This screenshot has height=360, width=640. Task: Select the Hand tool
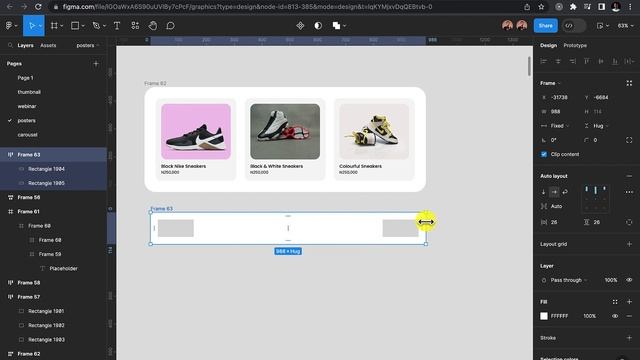click(153, 26)
